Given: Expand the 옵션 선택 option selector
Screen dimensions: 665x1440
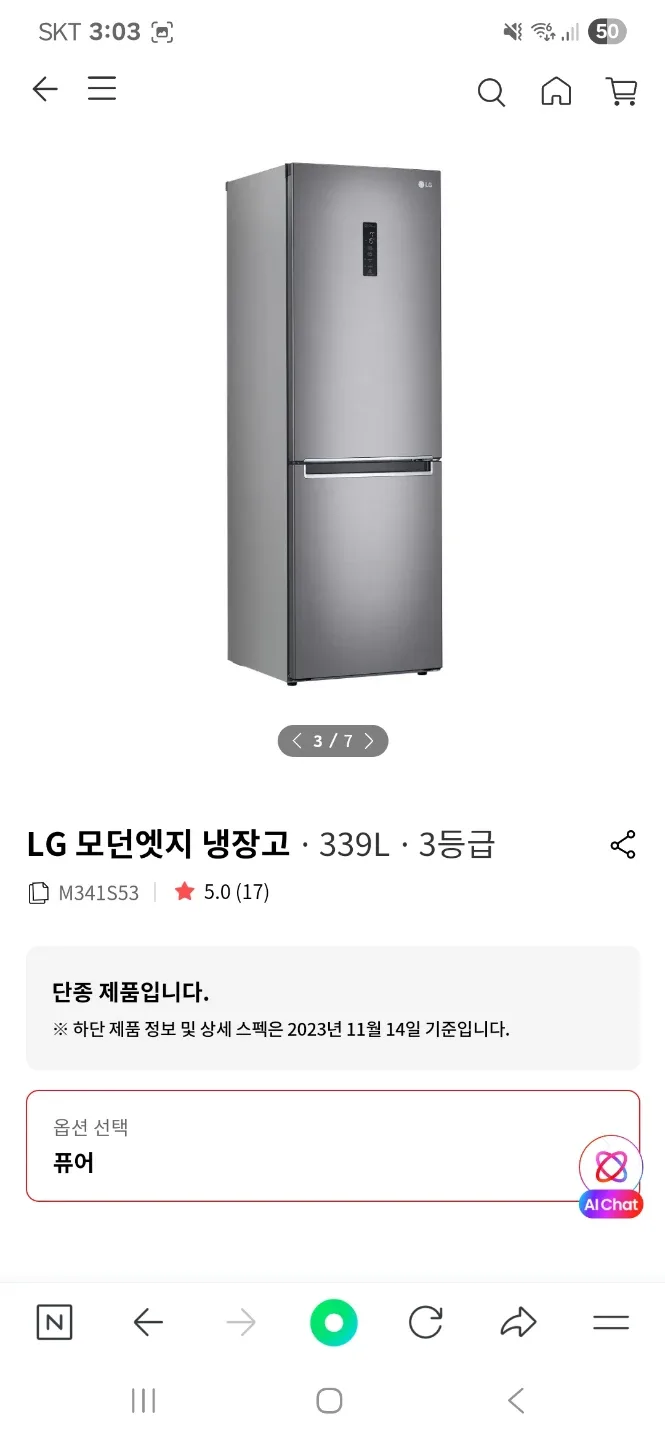Looking at the screenshot, I should point(332,1145).
